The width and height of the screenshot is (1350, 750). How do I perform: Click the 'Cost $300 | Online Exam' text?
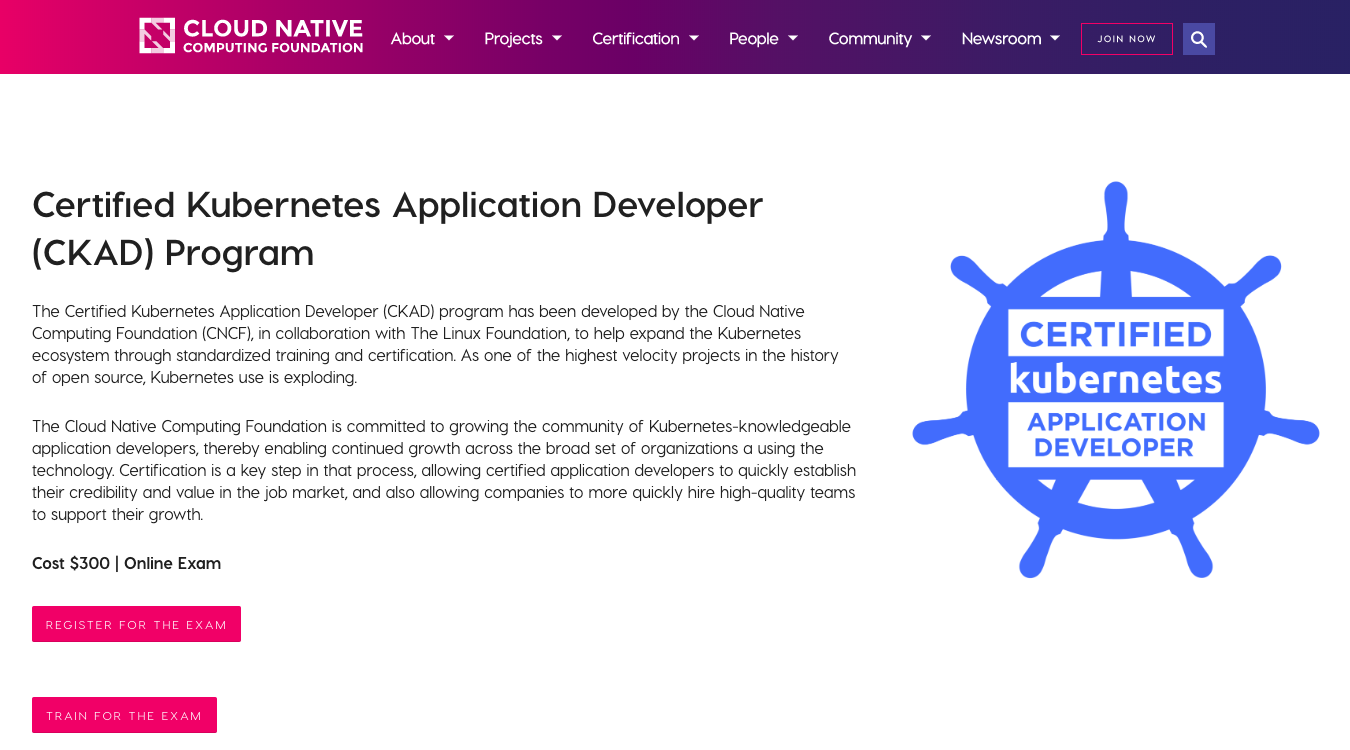[x=127, y=563]
